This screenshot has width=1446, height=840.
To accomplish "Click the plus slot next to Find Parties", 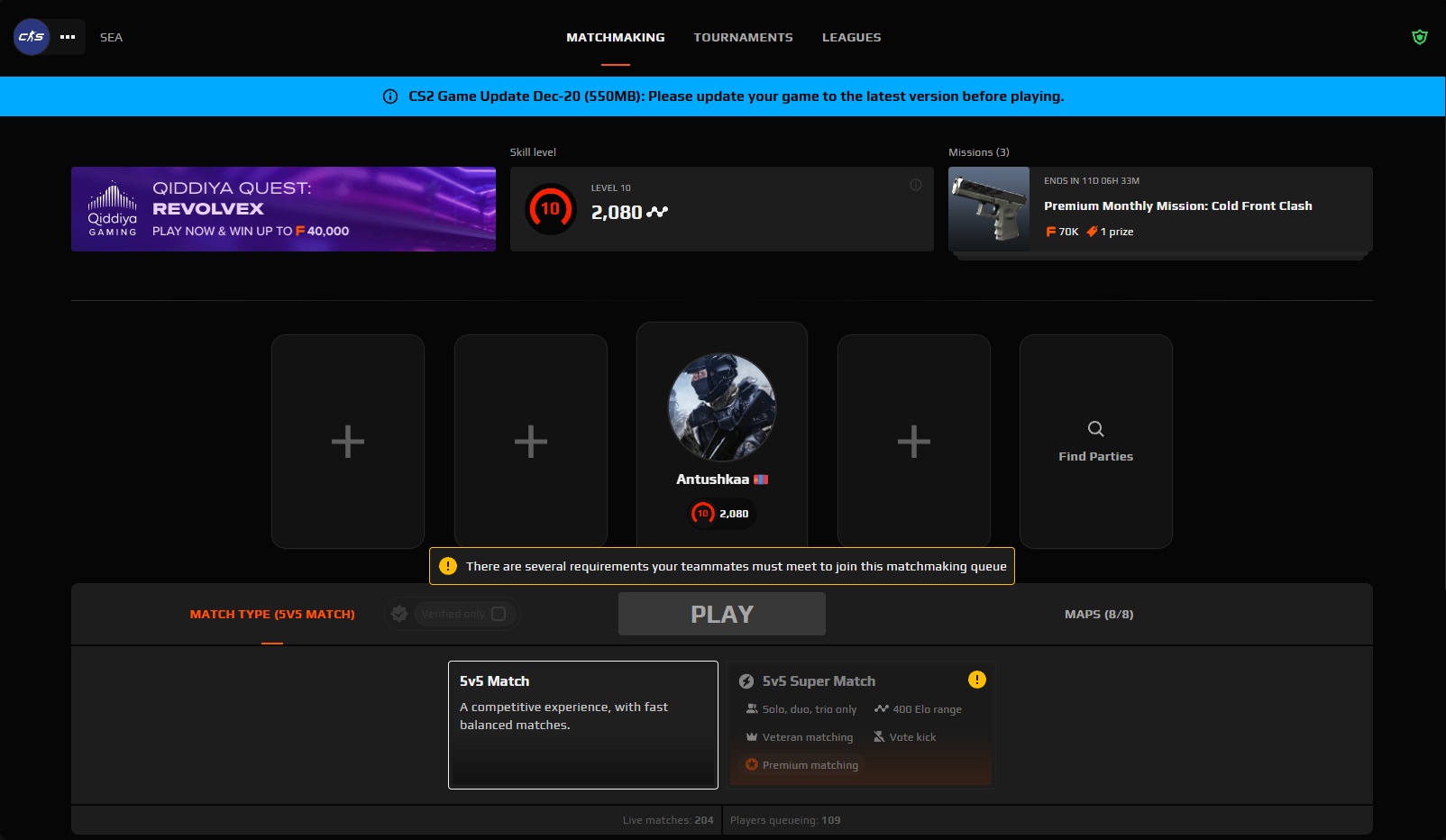I will pos(914,442).
